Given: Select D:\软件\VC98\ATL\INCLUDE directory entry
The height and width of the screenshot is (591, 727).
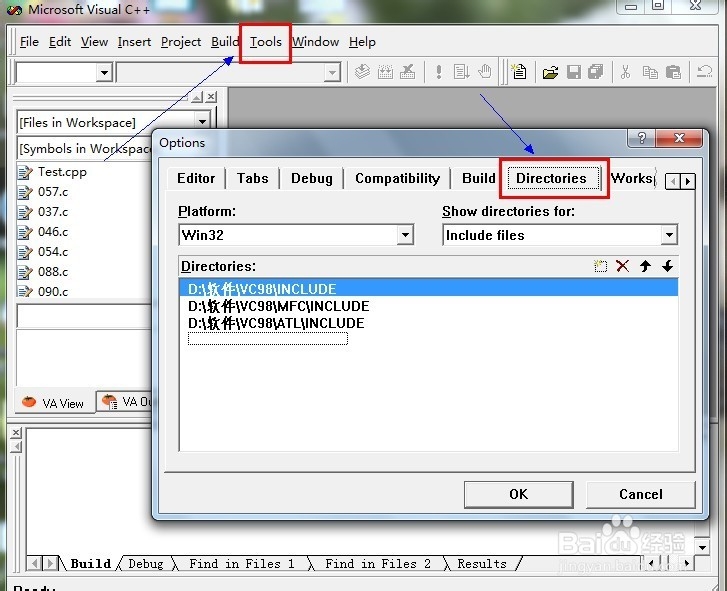Looking at the screenshot, I should [x=276, y=323].
